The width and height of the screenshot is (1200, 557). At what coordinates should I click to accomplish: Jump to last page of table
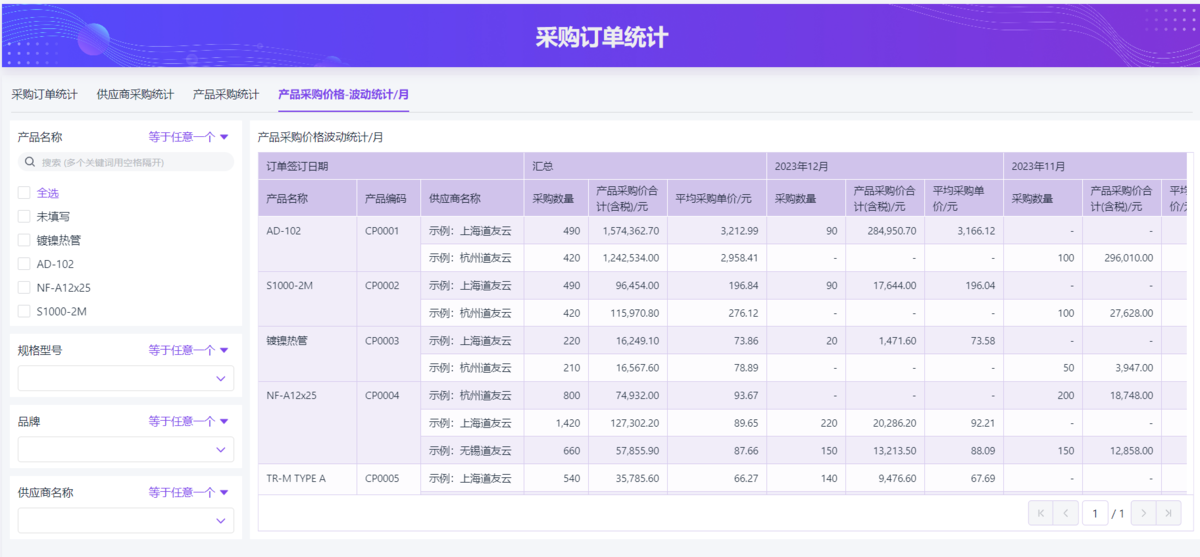(x=1169, y=513)
